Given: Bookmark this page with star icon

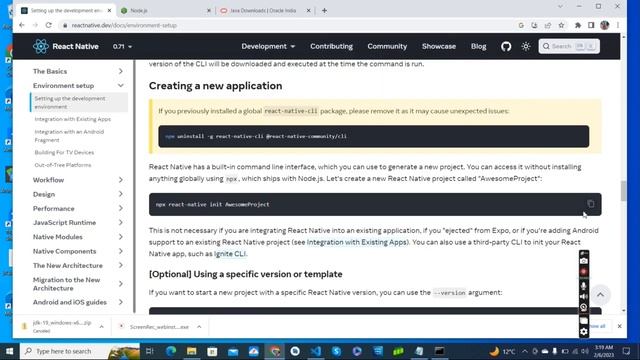Looking at the screenshot, I should tap(561, 25).
